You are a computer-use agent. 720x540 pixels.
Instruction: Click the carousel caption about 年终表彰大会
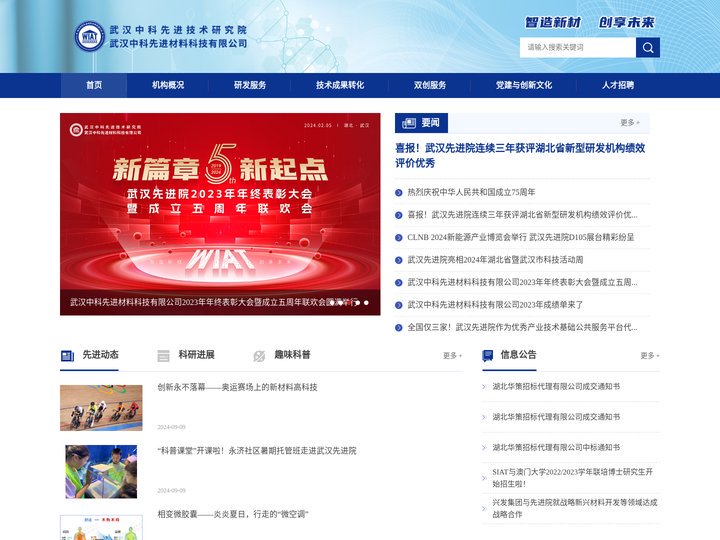point(214,303)
